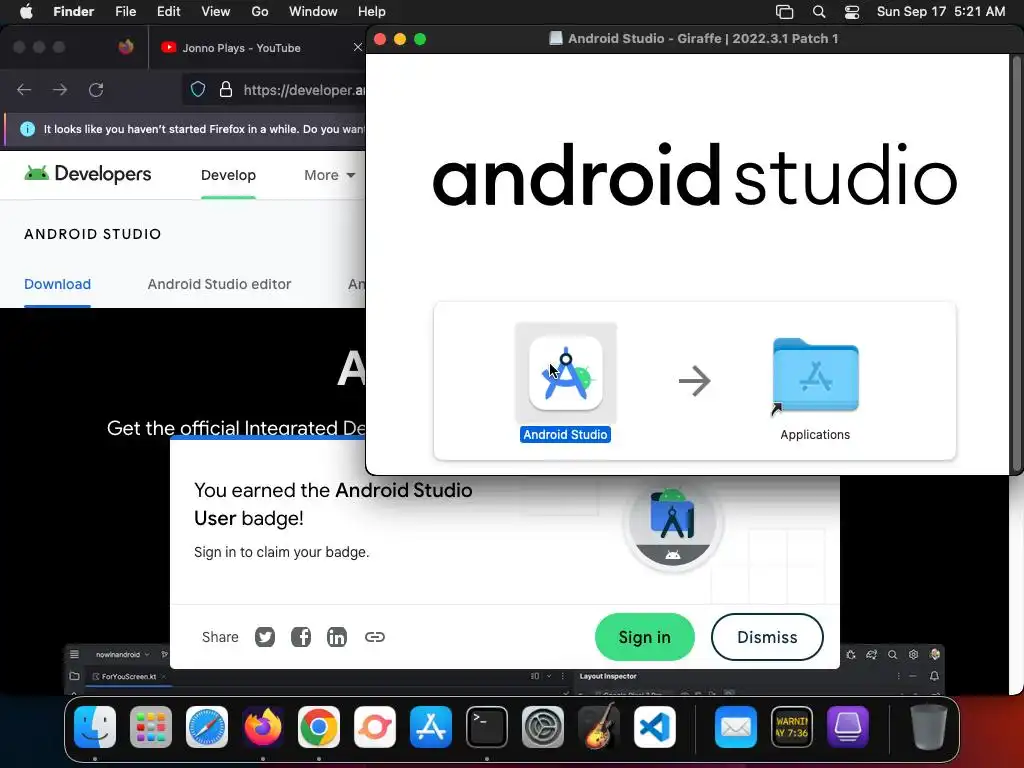Open Mail from the Dock
The height and width of the screenshot is (768, 1024).
coord(735,727)
